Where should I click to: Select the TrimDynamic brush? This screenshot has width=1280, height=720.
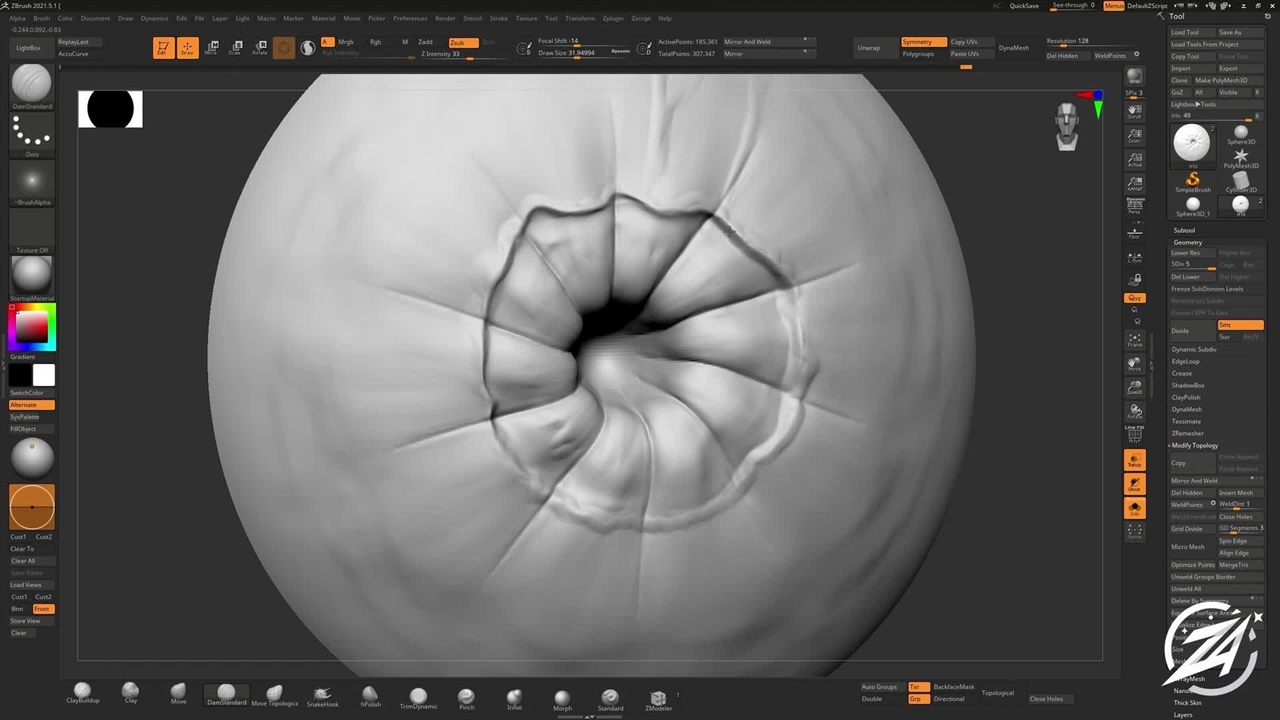[418, 698]
